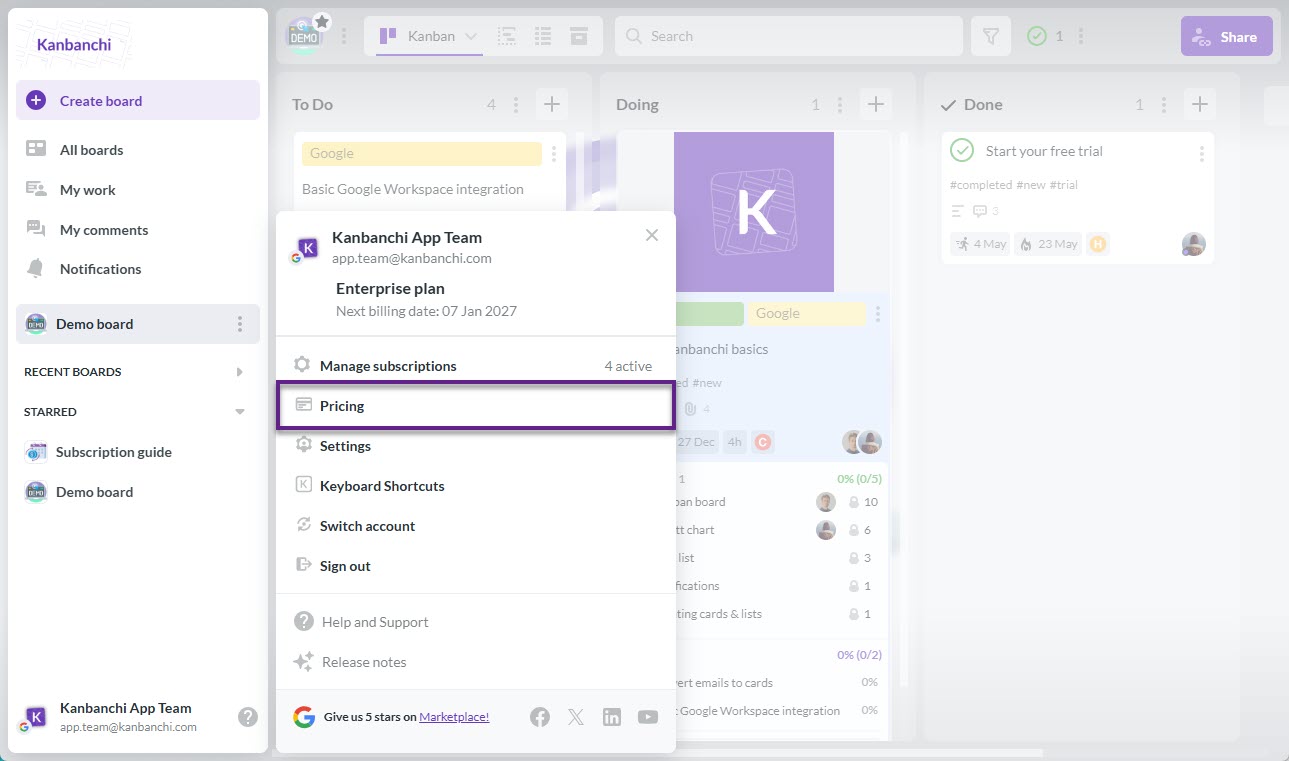Click the 23 May due date chip
Viewport: 1289px width, 761px height.
click(x=1048, y=244)
